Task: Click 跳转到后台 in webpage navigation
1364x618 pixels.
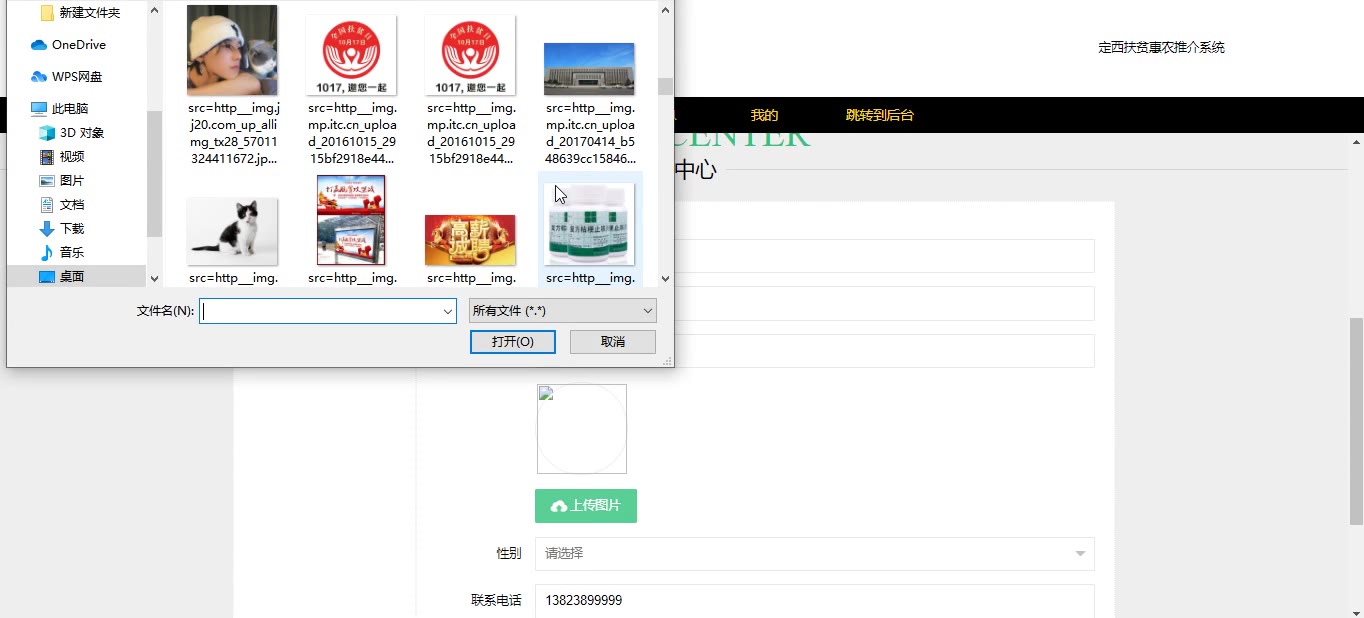Action: 880,115
